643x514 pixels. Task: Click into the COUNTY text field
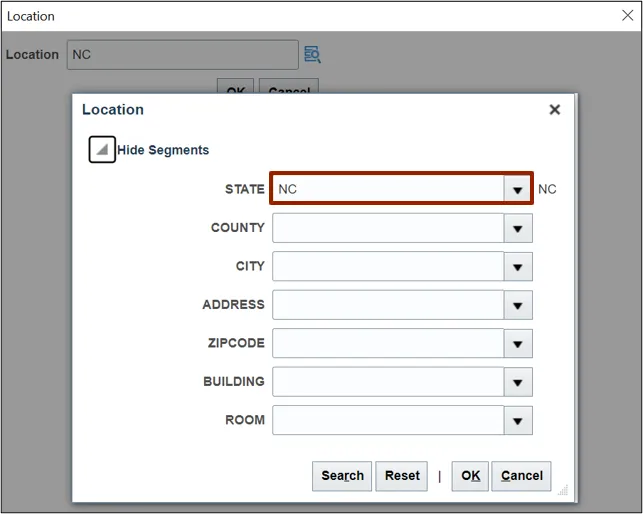click(388, 228)
